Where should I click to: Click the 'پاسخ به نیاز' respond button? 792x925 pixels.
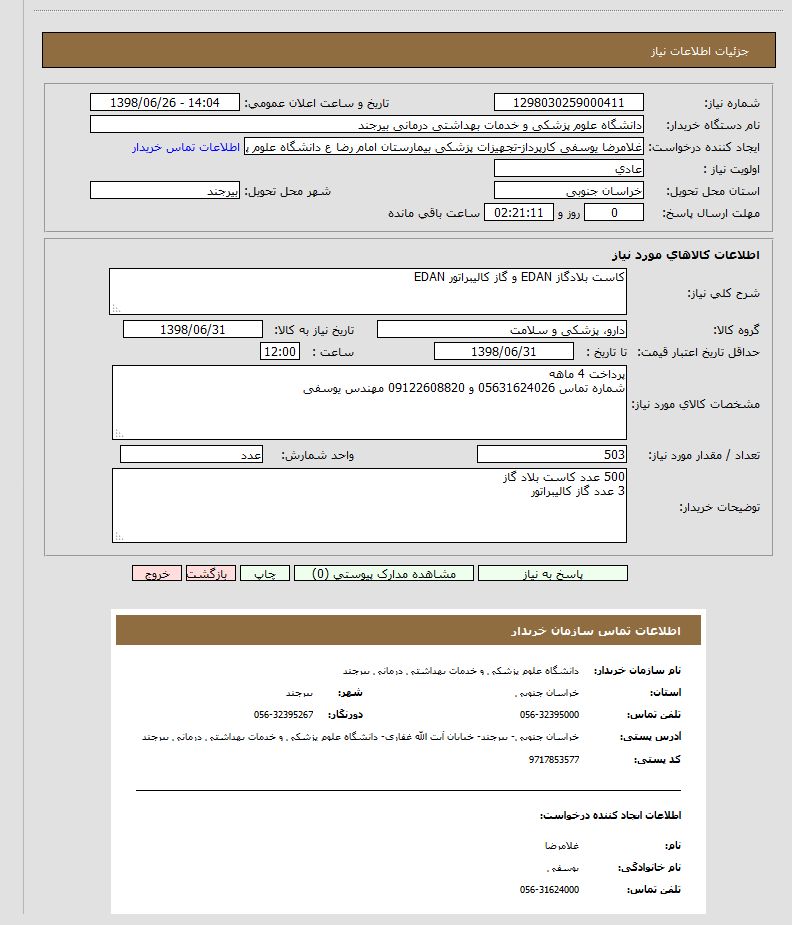click(552, 574)
